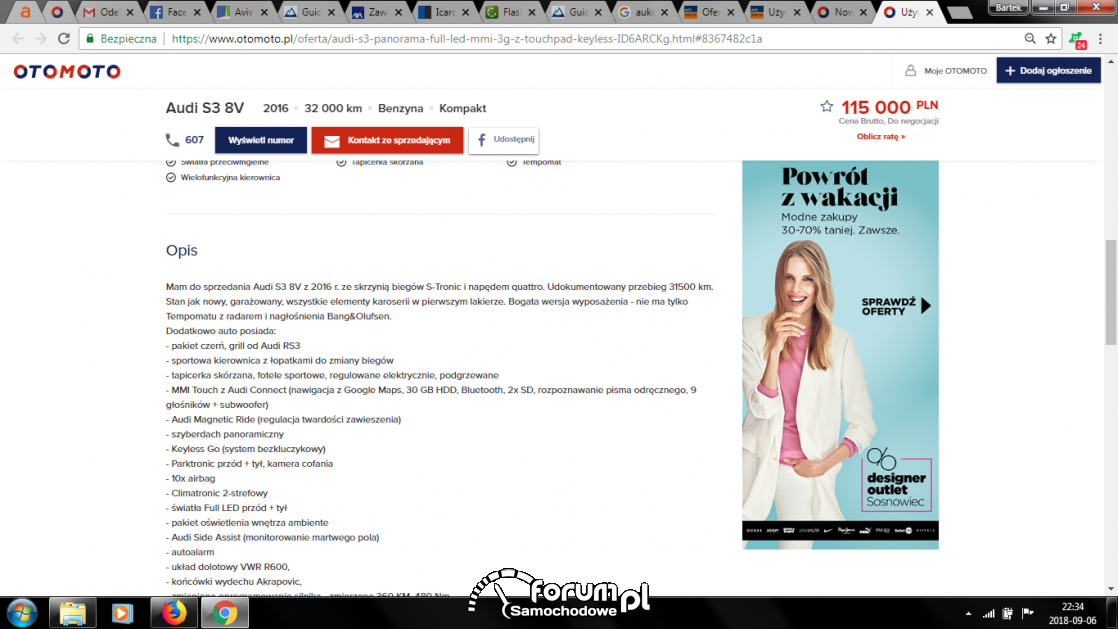Click the 10x airbag description line
Viewport: 1118px width, 629px height.
[x=190, y=479]
